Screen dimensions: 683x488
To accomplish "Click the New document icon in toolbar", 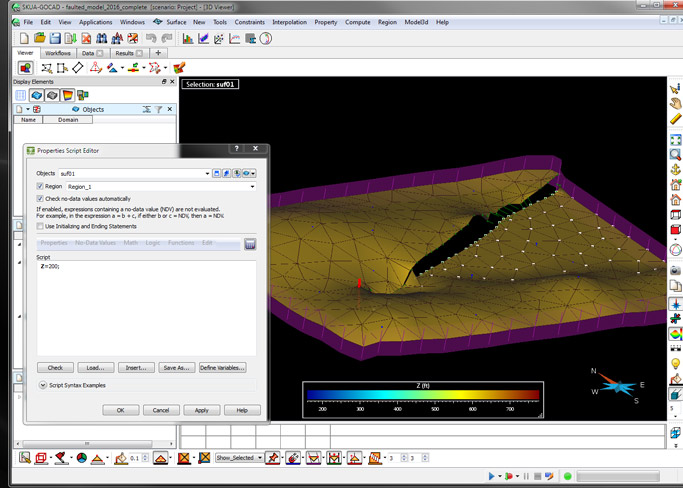I will [x=25, y=38].
